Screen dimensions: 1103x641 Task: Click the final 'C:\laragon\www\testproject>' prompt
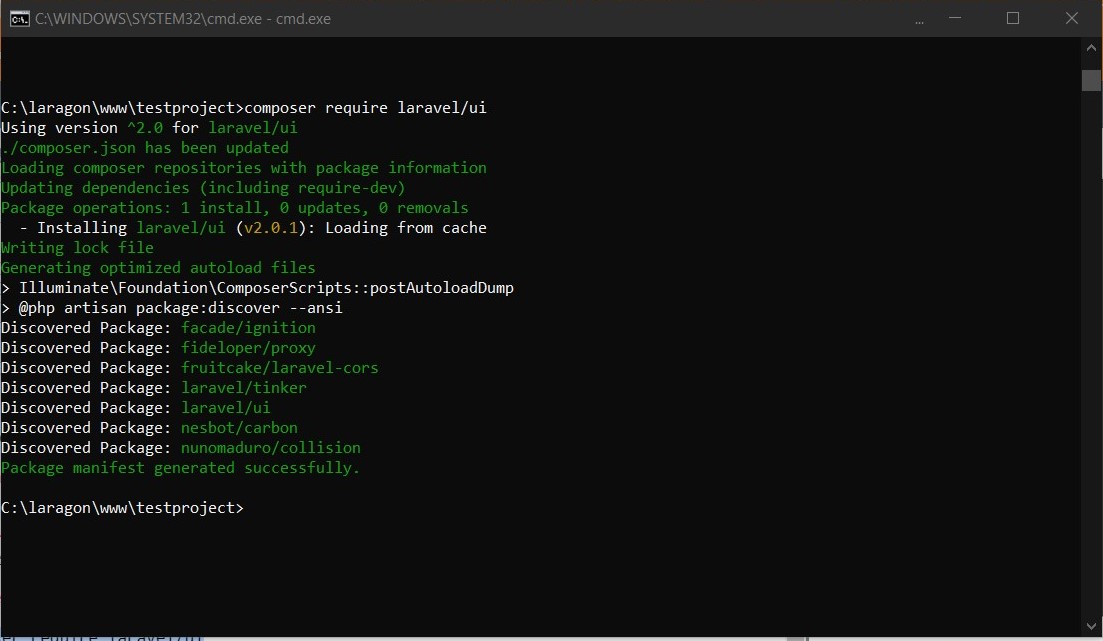tap(122, 508)
